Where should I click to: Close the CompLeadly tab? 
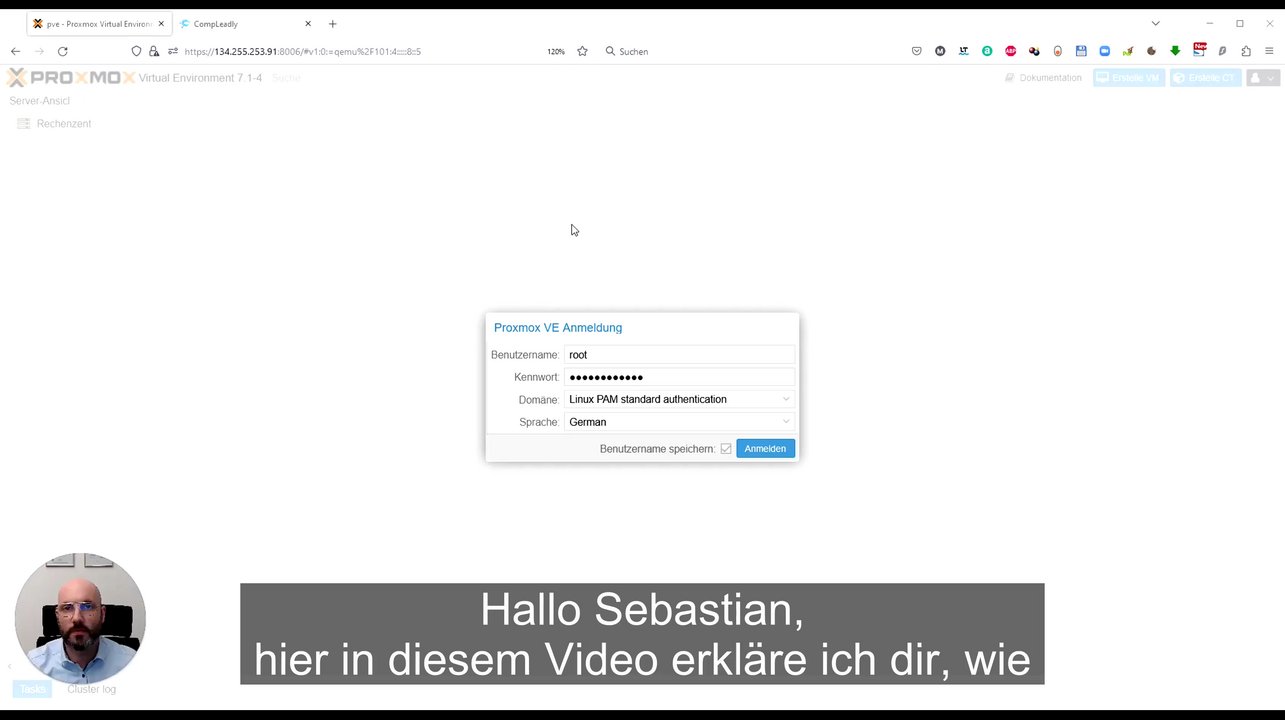(308, 23)
